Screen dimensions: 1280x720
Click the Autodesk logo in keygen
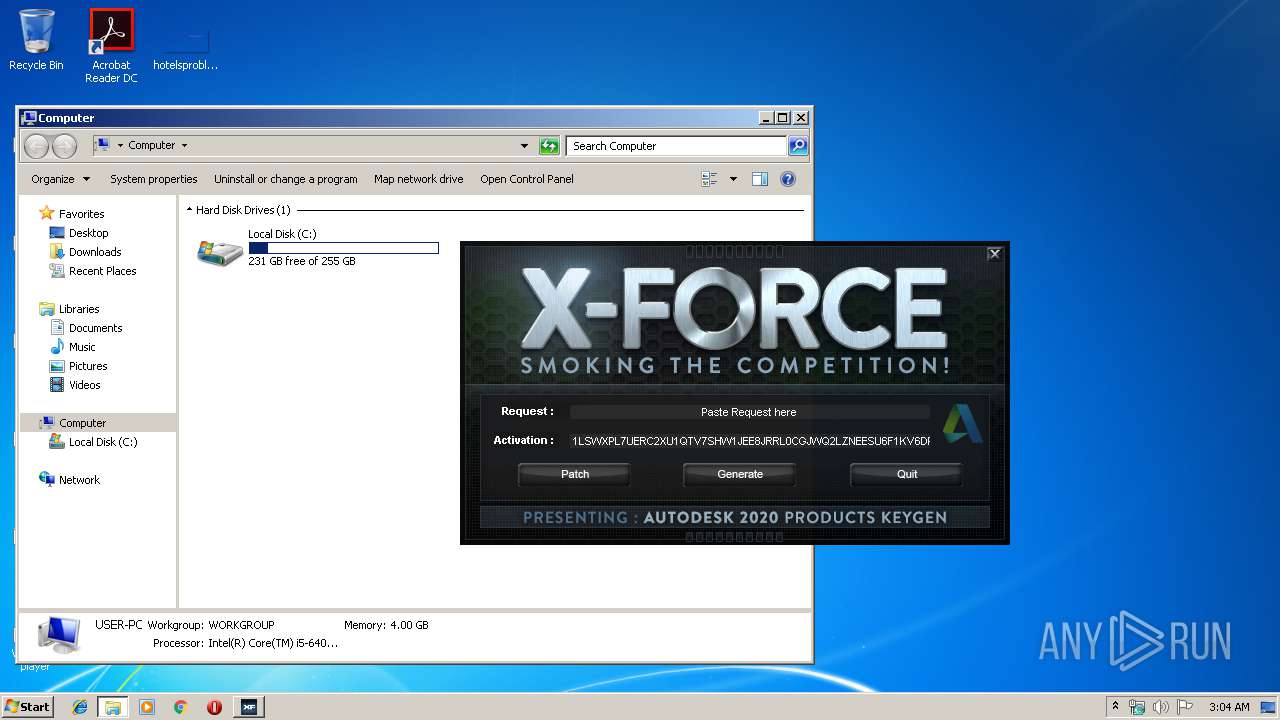(961, 423)
